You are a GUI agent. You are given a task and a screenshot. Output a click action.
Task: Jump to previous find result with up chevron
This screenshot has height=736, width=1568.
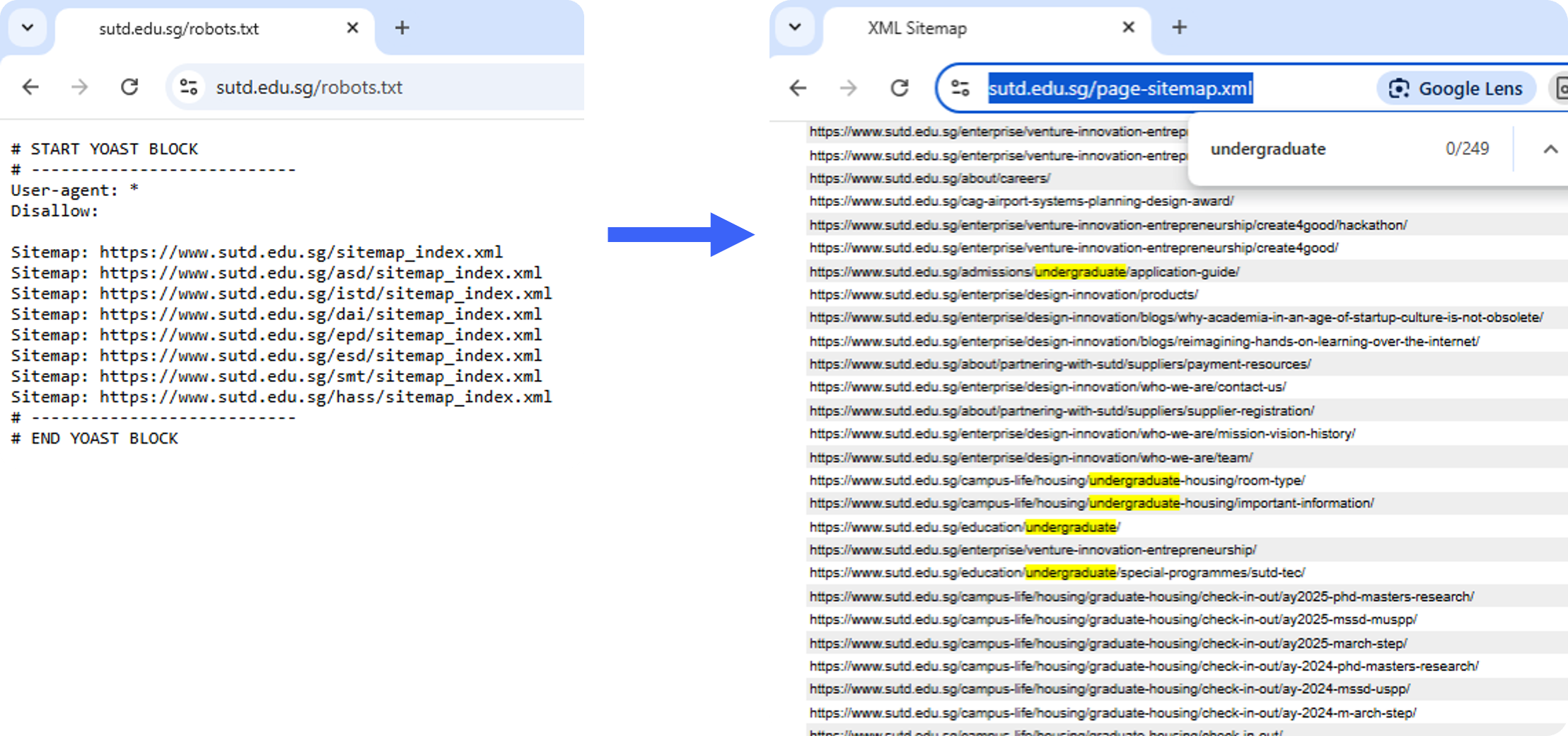(1550, 149)
